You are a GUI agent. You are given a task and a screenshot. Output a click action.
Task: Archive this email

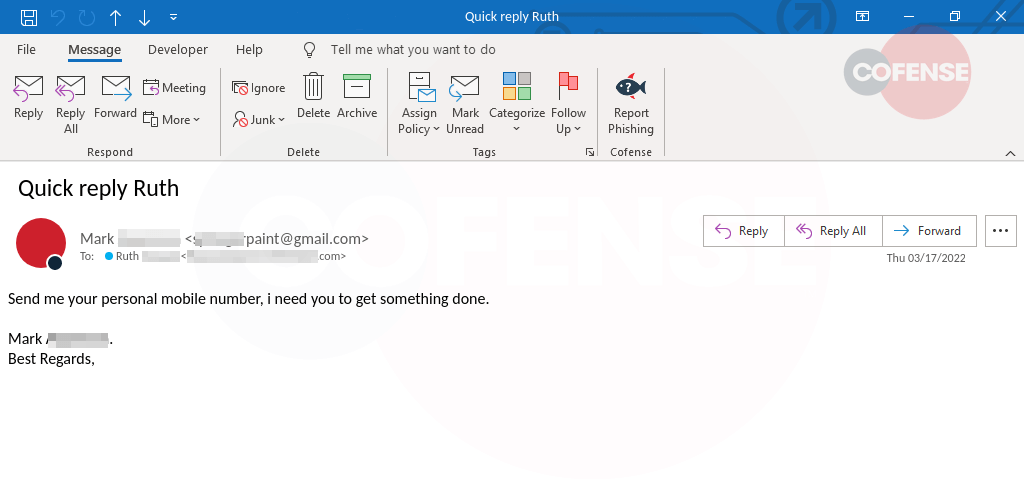pyautogui.click(x=356, y=98)
